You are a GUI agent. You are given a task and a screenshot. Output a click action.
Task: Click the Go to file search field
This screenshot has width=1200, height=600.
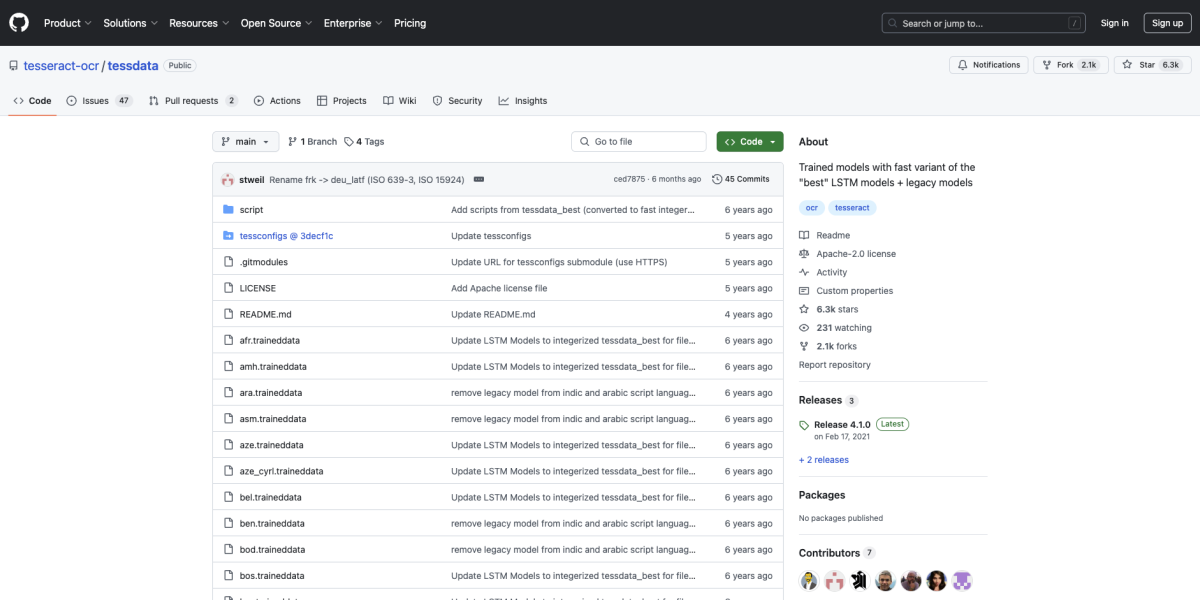pos(640,142)
